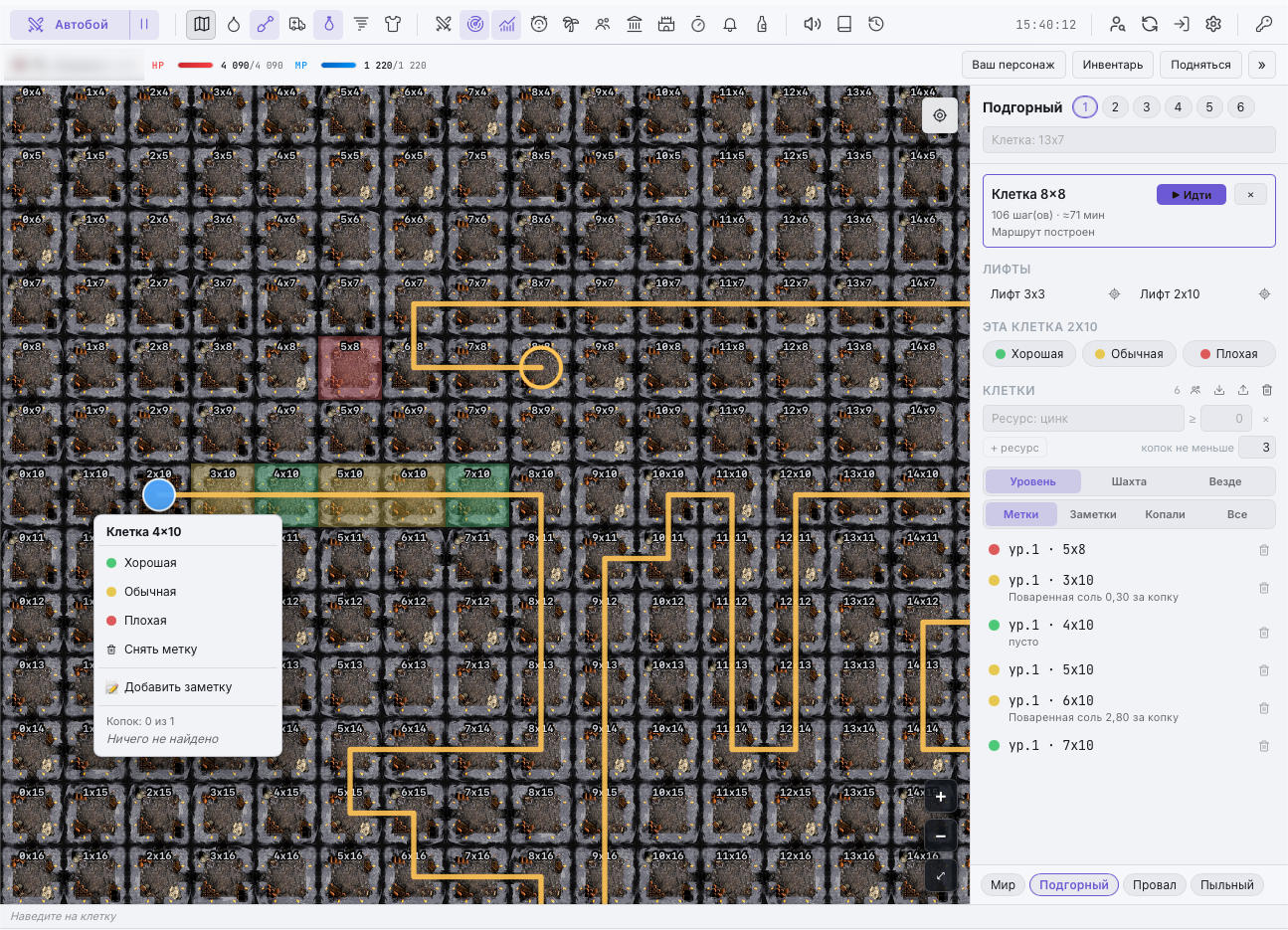This screenshot has width=1288, height=930.
Task: Open the history clock icon
Action: click(x=876, y=24)
